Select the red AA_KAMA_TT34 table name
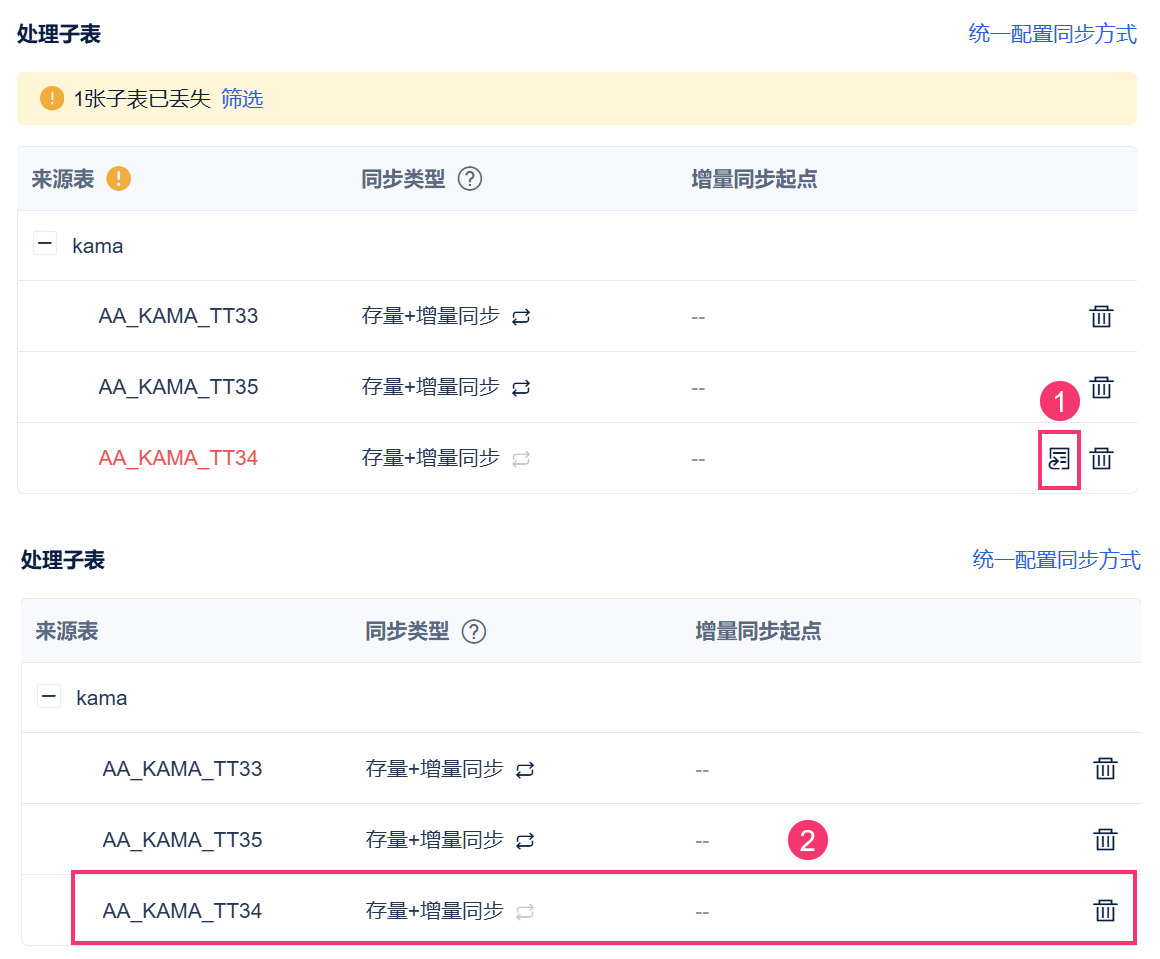This screenshot has width=1160, height=959. pyautogui.click(x=178, y=458)
